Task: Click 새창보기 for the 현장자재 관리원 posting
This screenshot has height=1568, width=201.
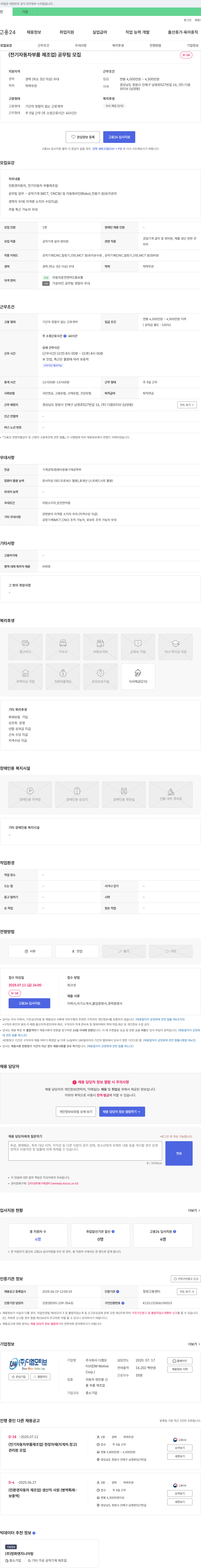Action: (180, 1457)
